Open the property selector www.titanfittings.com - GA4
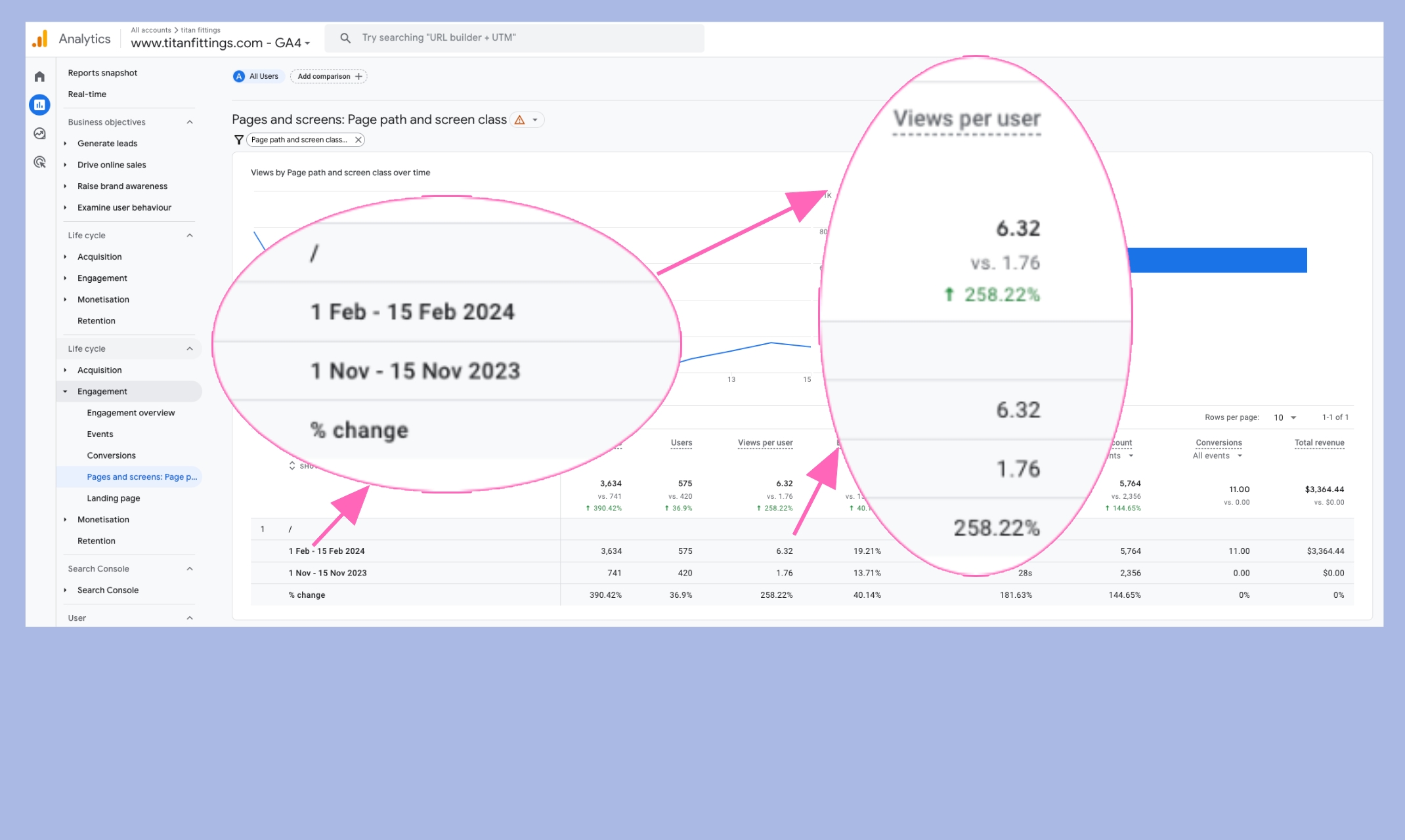This screenshot has width=1405, height=840. tap(220, 43)
